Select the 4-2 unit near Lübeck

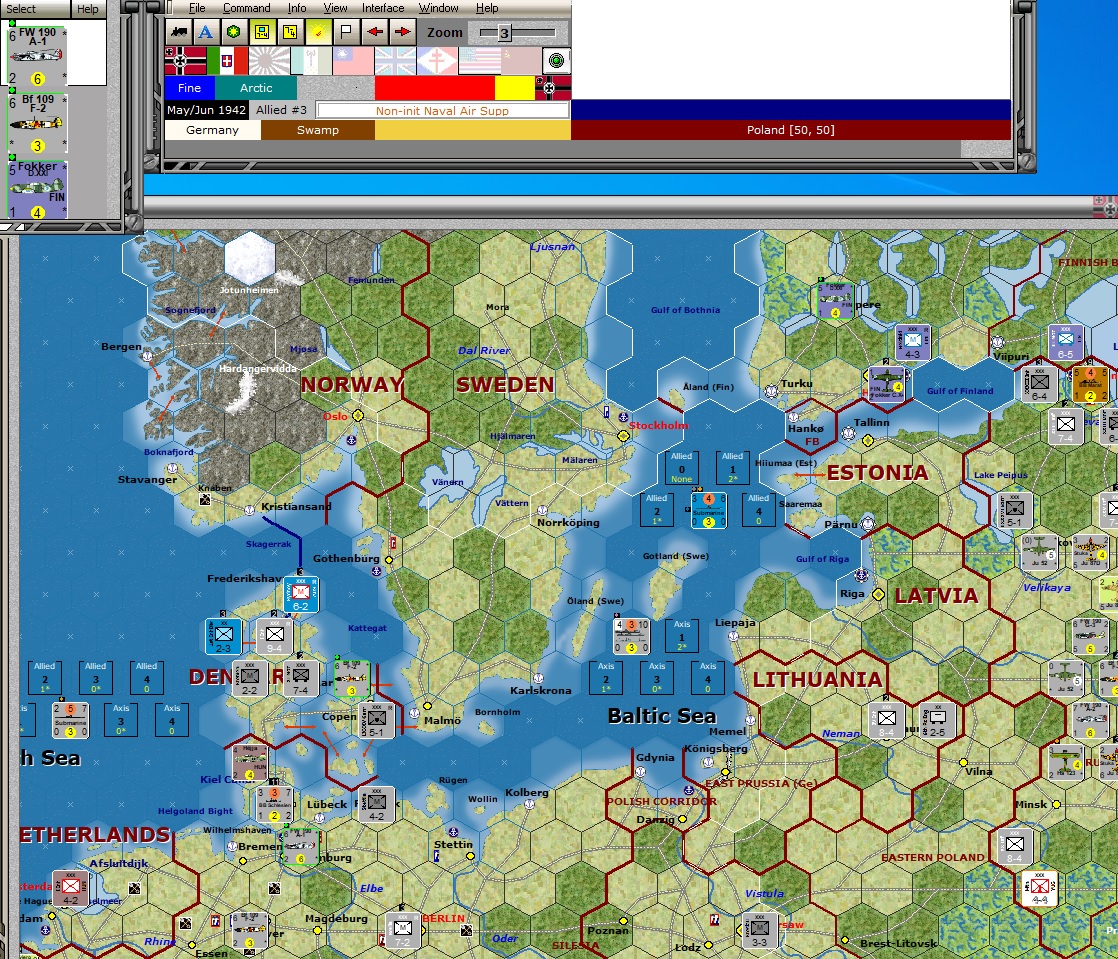(x=376, y=804)
